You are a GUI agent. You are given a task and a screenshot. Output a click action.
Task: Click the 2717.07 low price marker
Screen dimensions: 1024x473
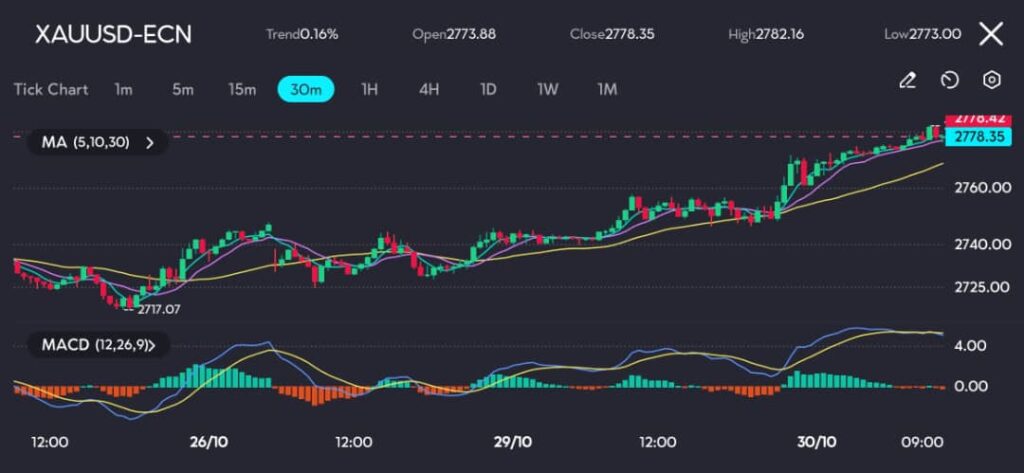[158, 310]
